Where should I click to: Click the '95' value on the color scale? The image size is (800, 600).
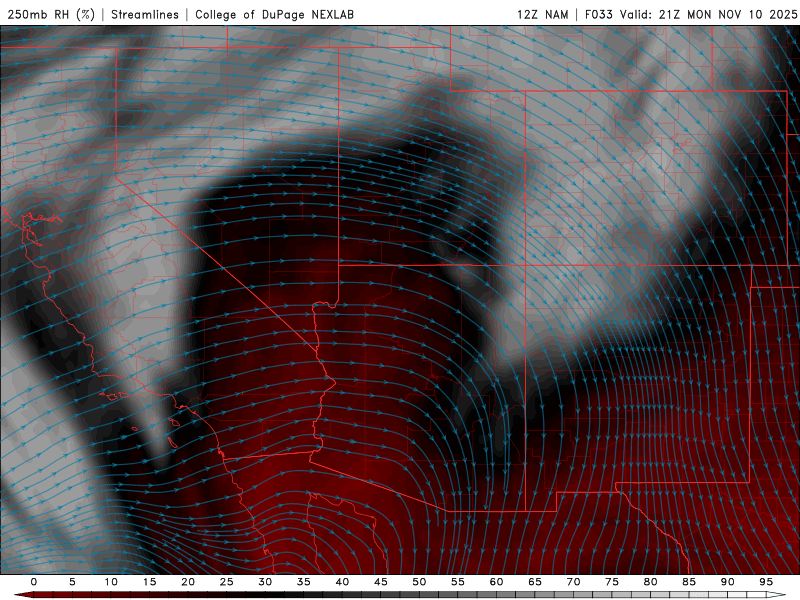click(x=766, y=582)
